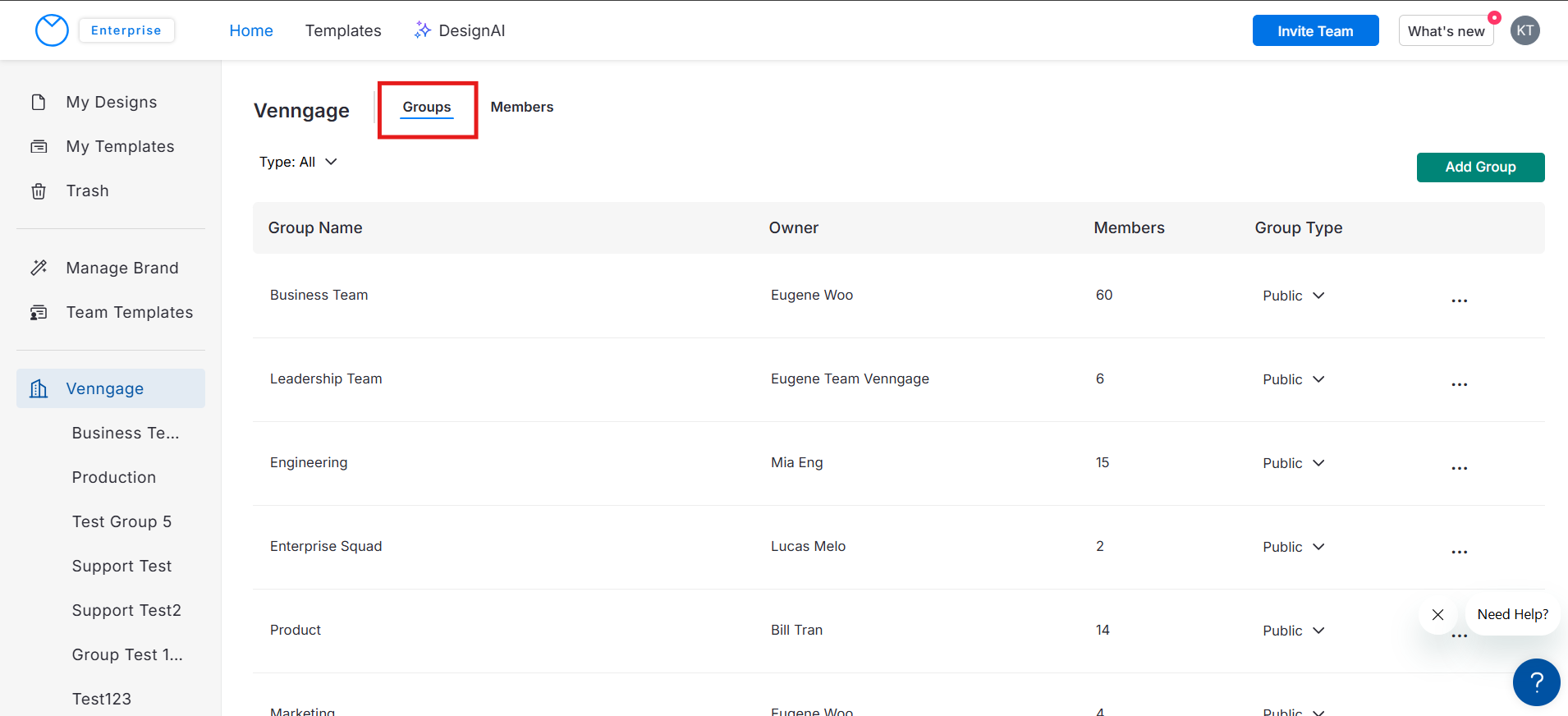Open the Enterprise Squad Public dropdown
The image size is (1568, 716).
click(x=1293, y=547)
